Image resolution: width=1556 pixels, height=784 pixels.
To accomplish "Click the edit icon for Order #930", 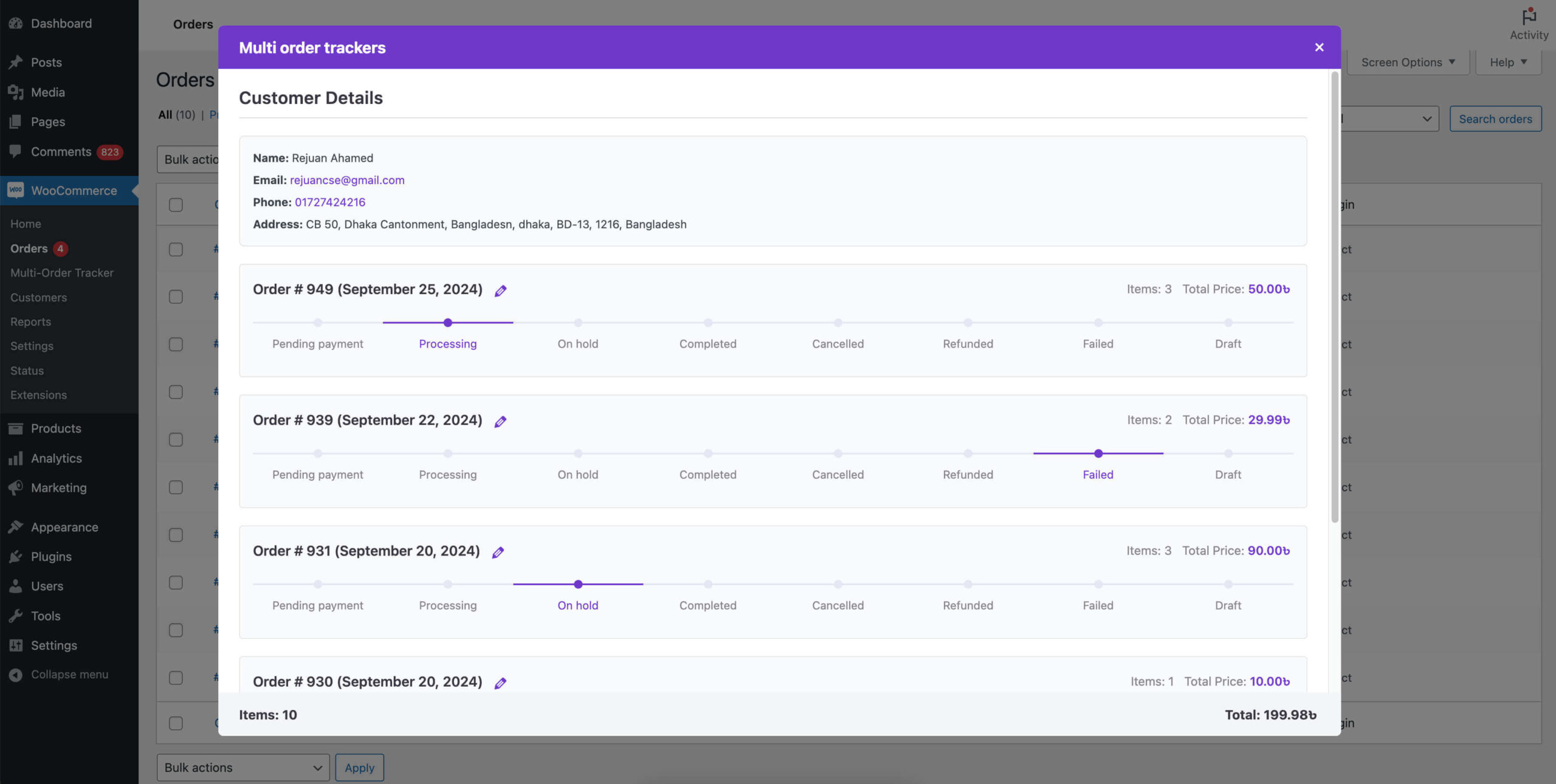I will click(501, 683).
